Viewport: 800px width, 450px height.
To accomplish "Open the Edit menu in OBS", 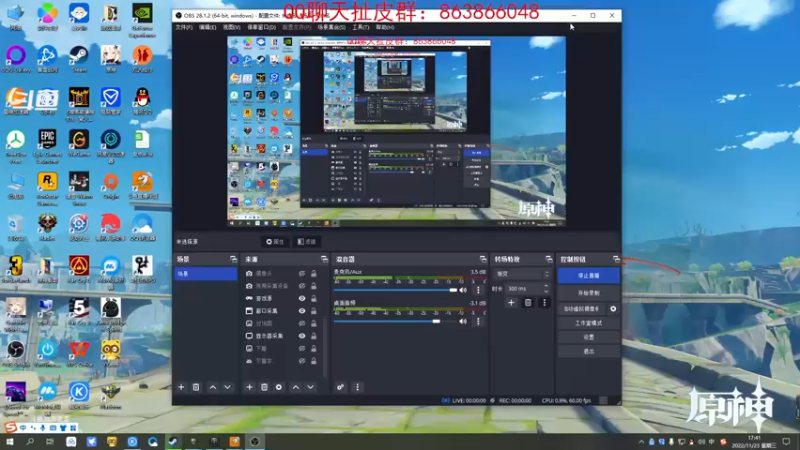I will [x=207, y=27].
